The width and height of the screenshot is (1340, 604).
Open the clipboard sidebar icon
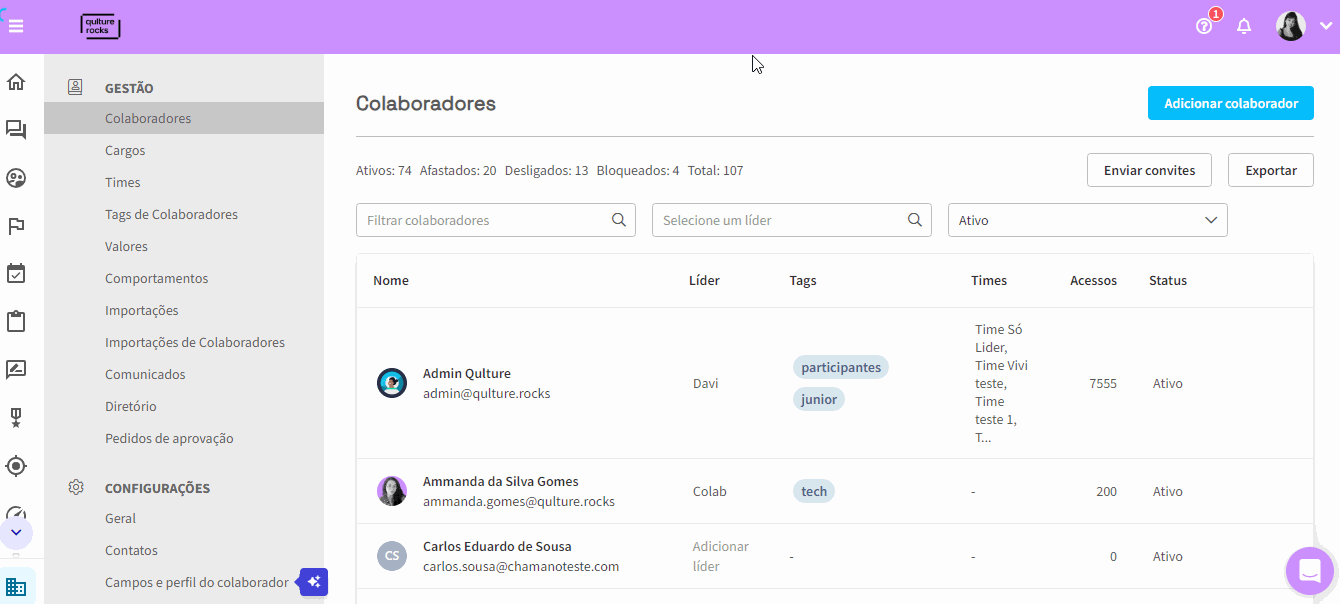tap(16, 322)
